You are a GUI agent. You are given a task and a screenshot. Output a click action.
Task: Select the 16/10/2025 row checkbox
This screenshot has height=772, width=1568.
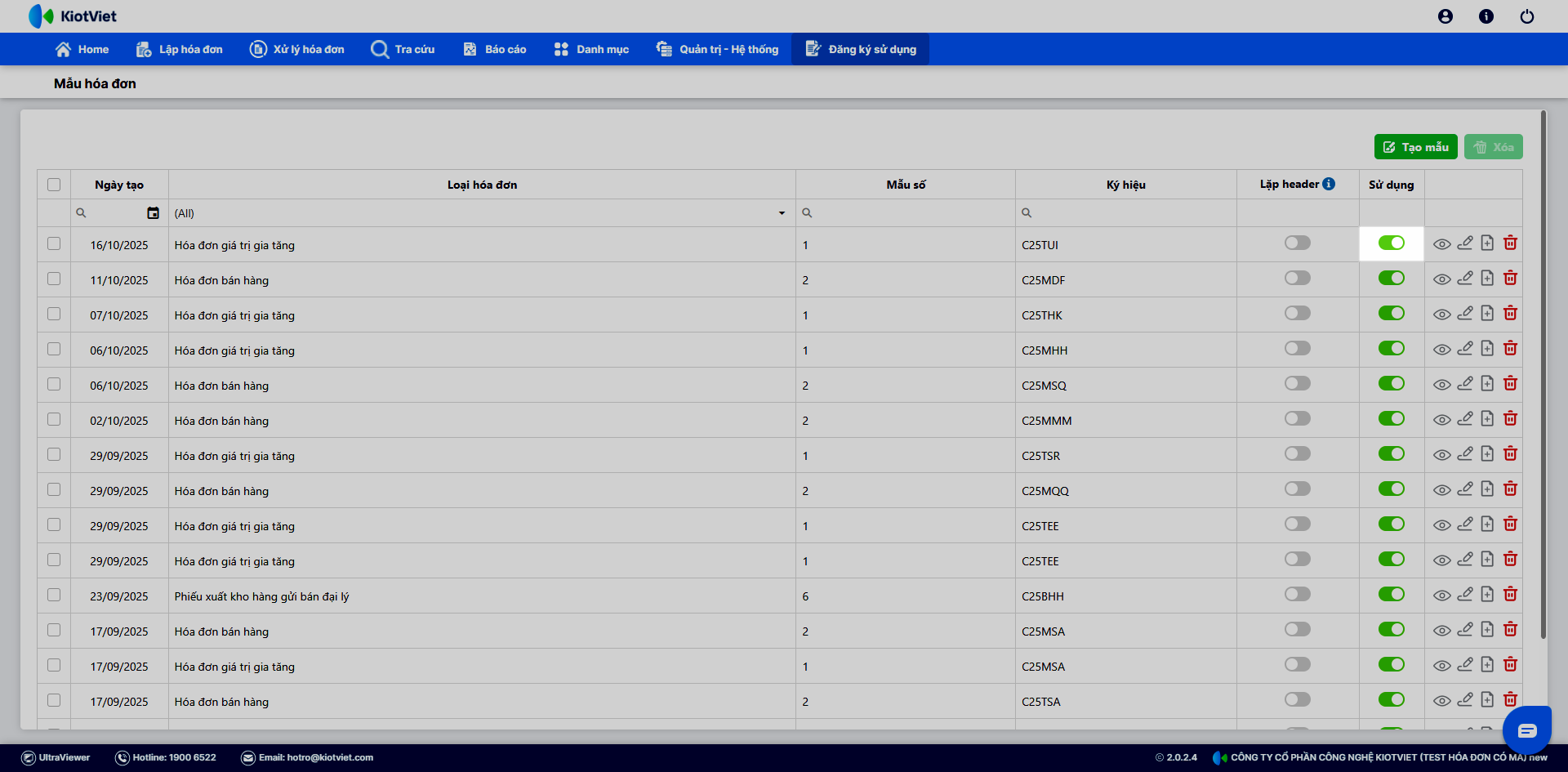coord(54,243)
